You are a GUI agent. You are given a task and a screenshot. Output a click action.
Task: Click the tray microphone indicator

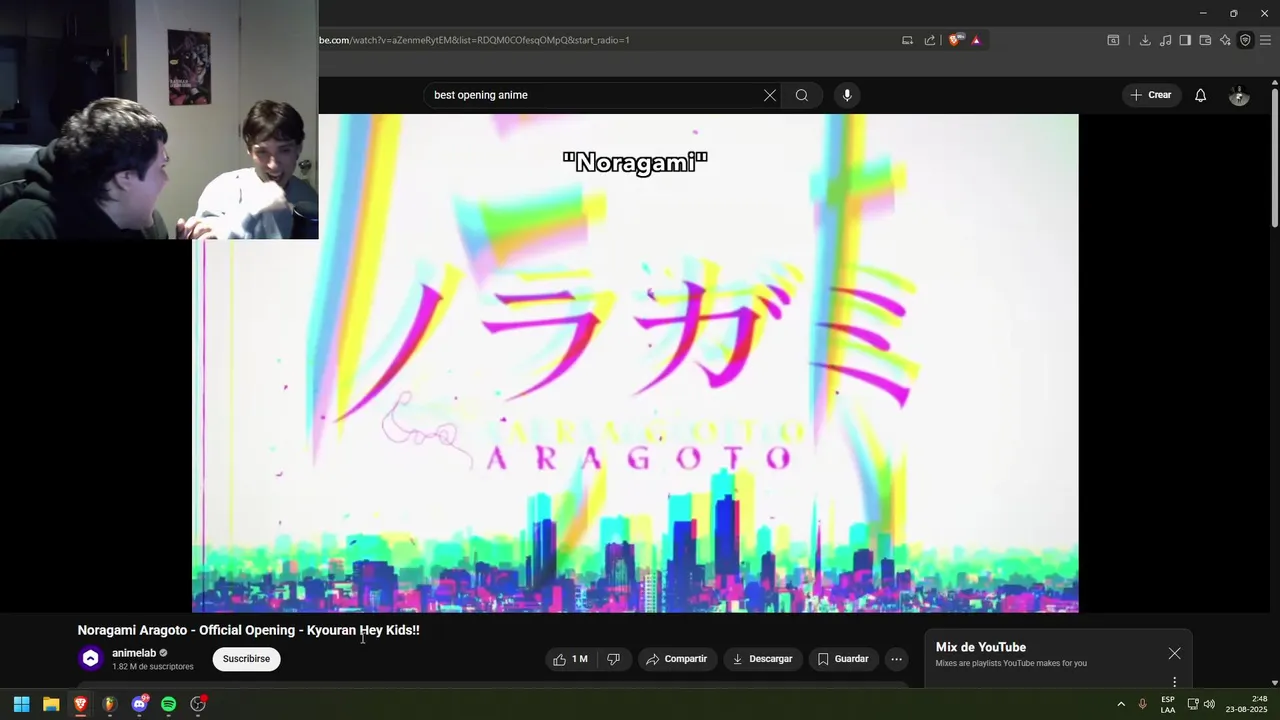point(1142,704)
